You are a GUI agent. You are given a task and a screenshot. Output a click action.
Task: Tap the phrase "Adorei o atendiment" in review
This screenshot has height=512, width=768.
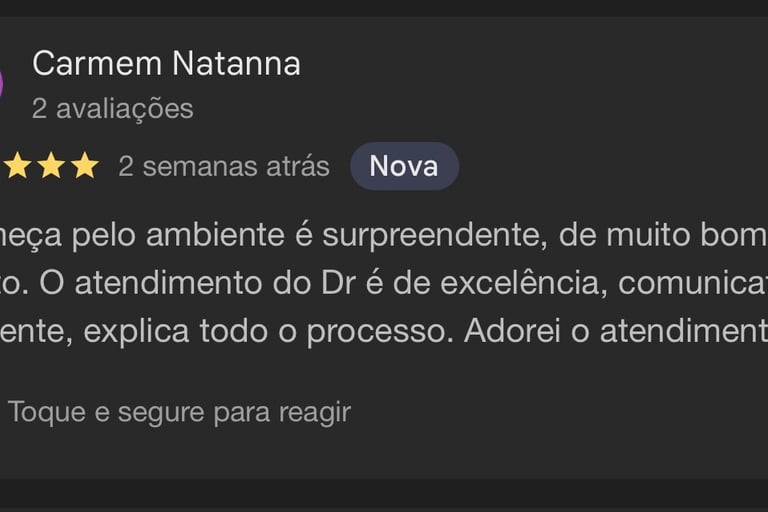pos(616,331)
